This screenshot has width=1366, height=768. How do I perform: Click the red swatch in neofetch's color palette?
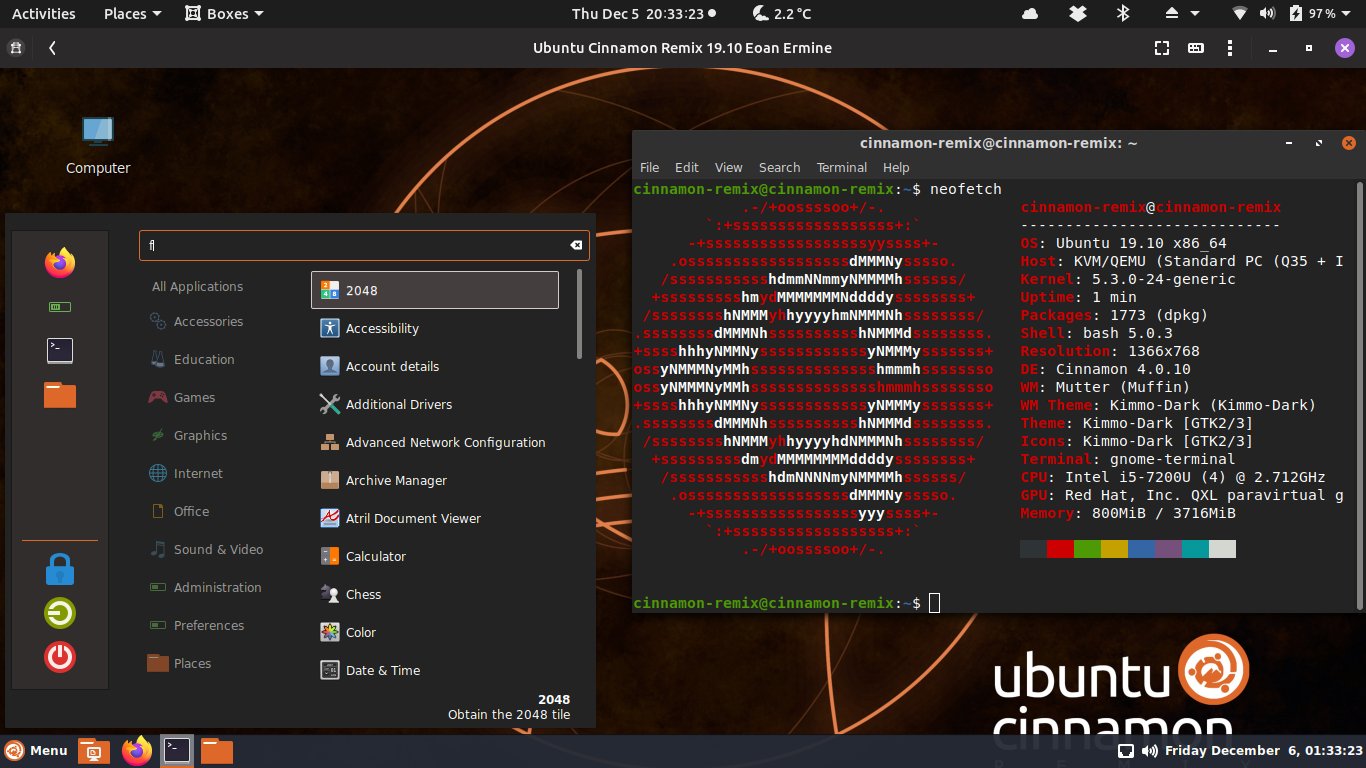click(1060, 548)
